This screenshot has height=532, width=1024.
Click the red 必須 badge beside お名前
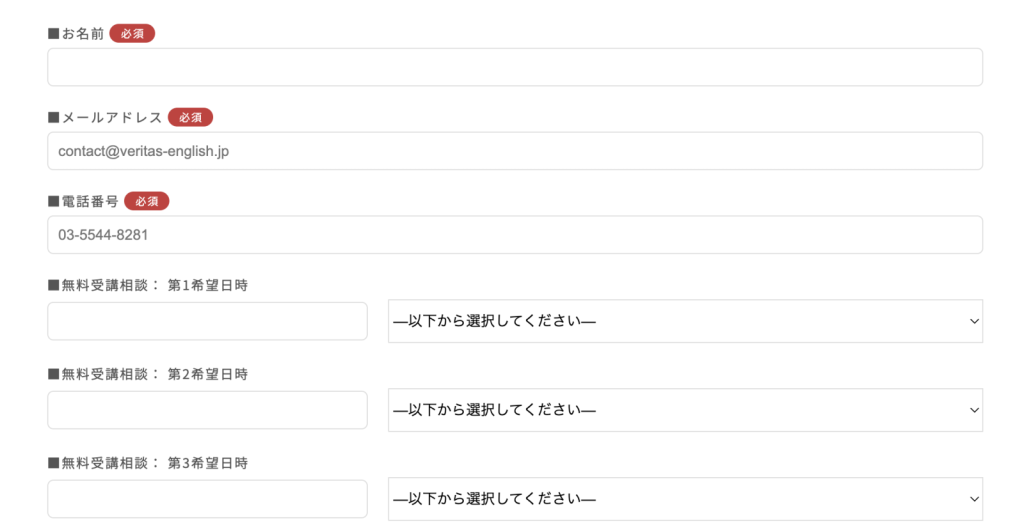pos(132,34)
